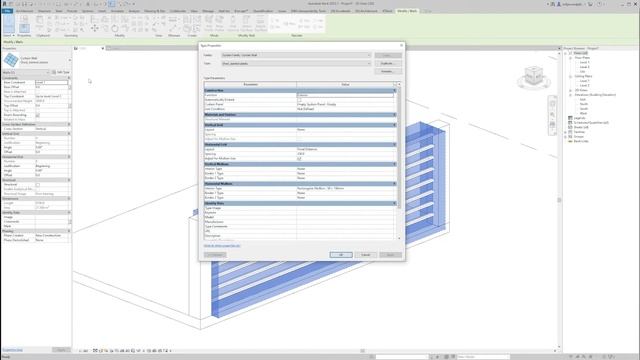Collapse the Horizontal Grid parameter group
The image size is (640, 360).
tap(394, 144)
